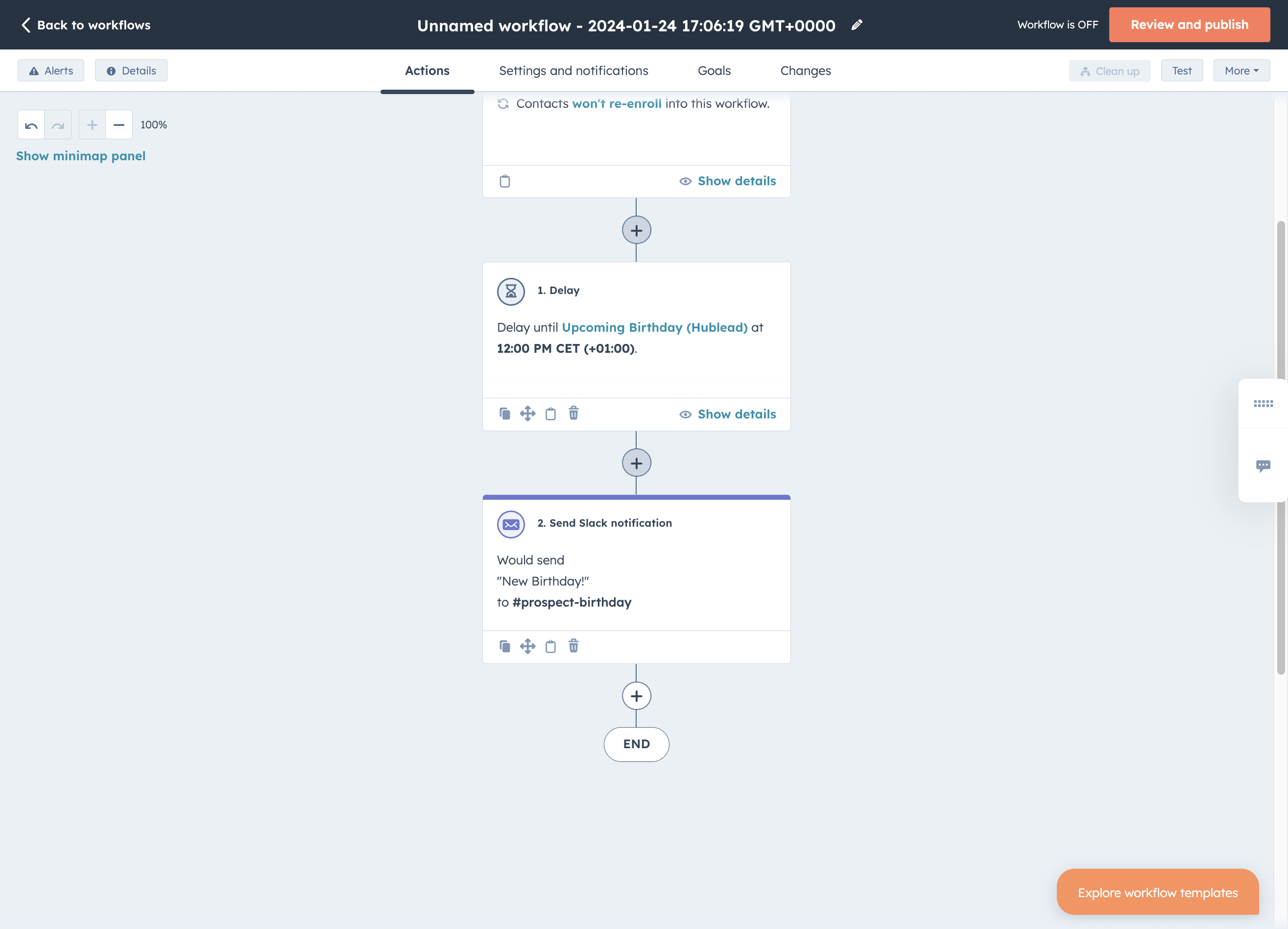Open the Alerts button
Viewport: 1288px width, 929px height.
[51, 71]
